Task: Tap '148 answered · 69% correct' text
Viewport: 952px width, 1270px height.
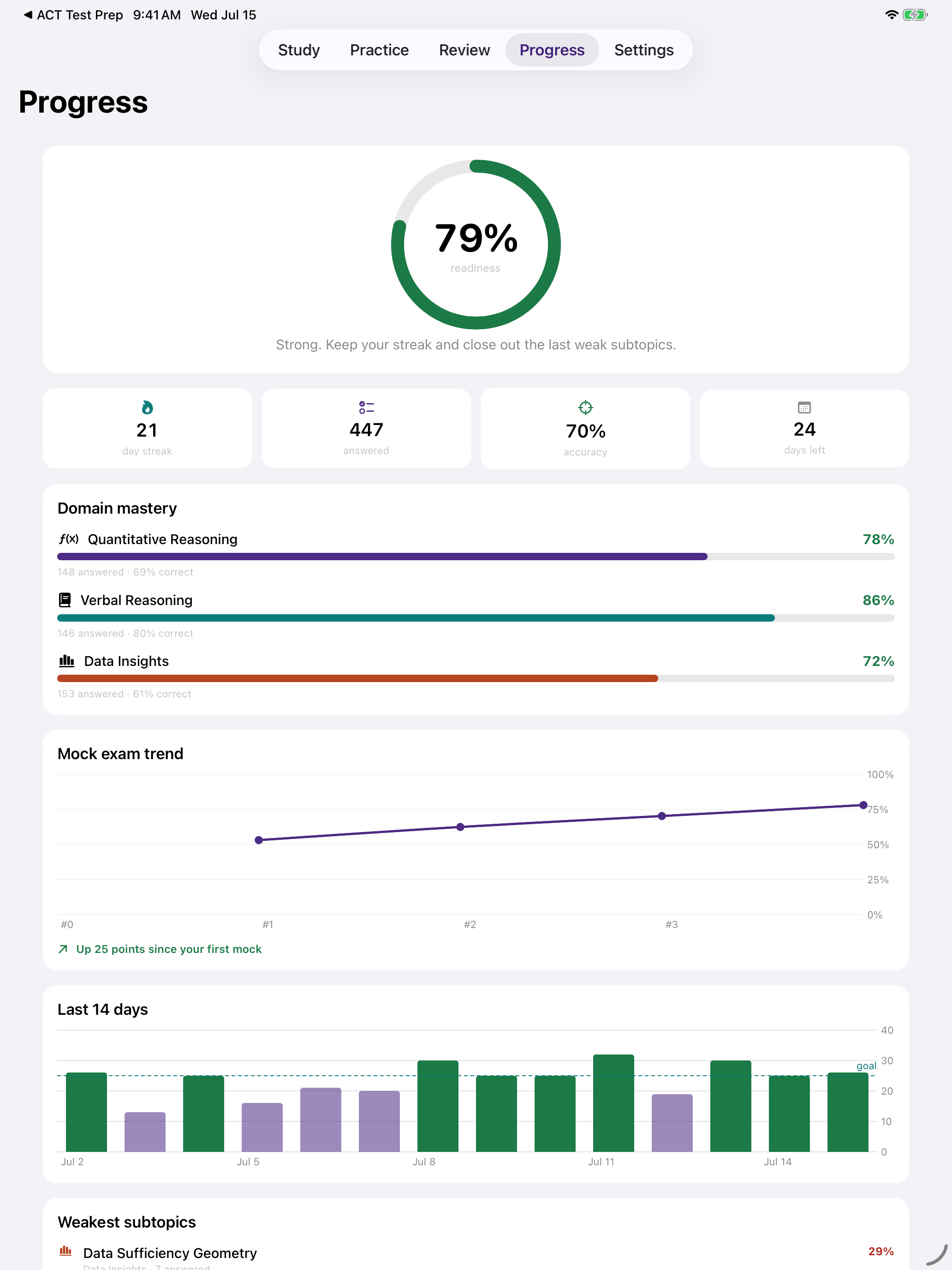Action: [125, 572]
